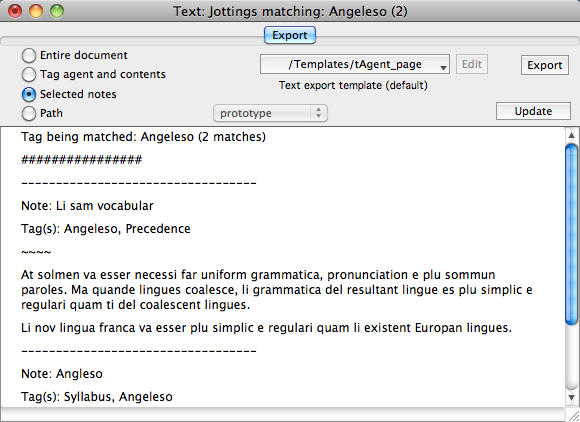Screen dimensions: 580x422
Task: Click the Edit template button
Action: [472, 64]
